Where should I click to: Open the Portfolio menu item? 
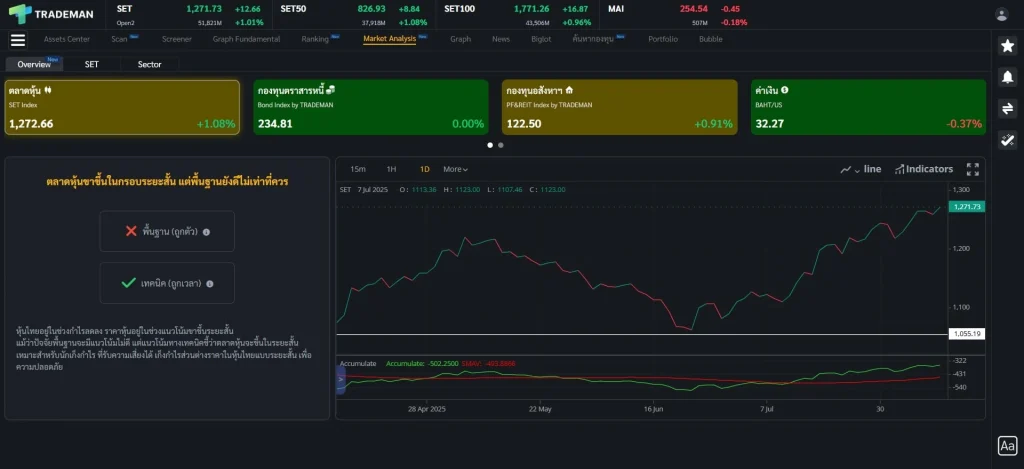(x=663, y=39)
